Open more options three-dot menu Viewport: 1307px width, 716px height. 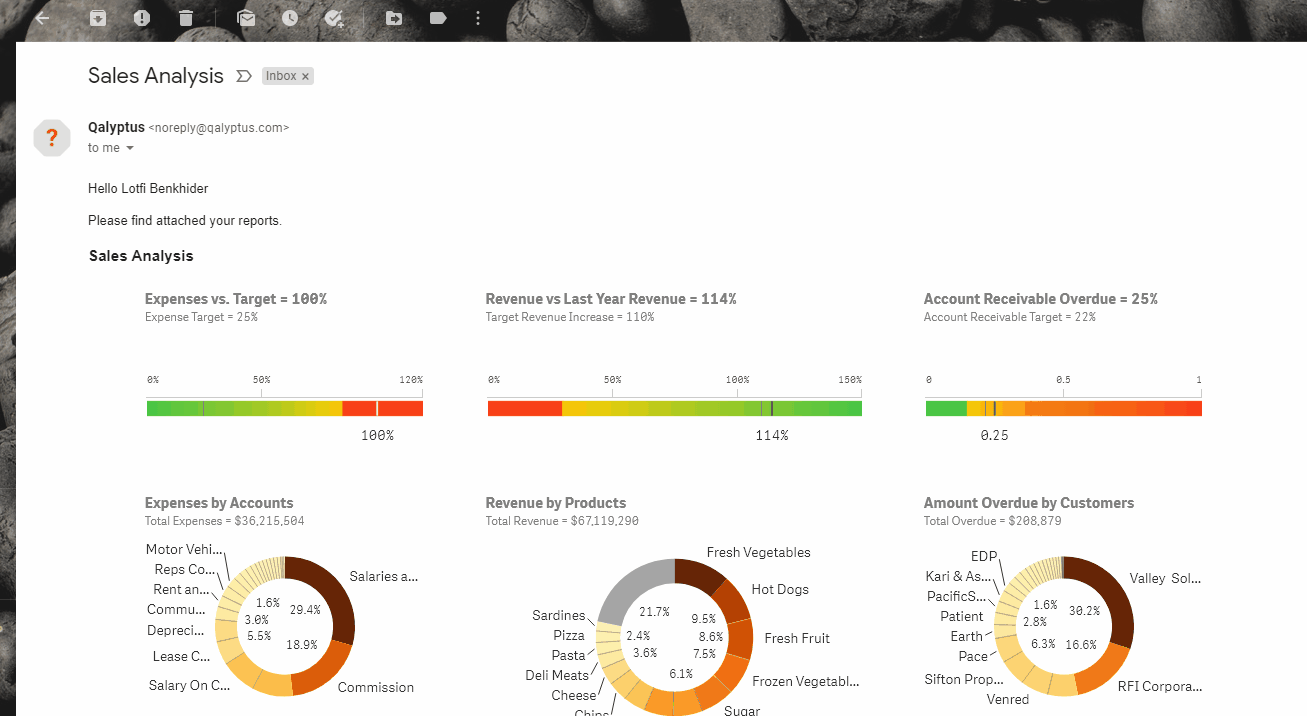[478, 18]
